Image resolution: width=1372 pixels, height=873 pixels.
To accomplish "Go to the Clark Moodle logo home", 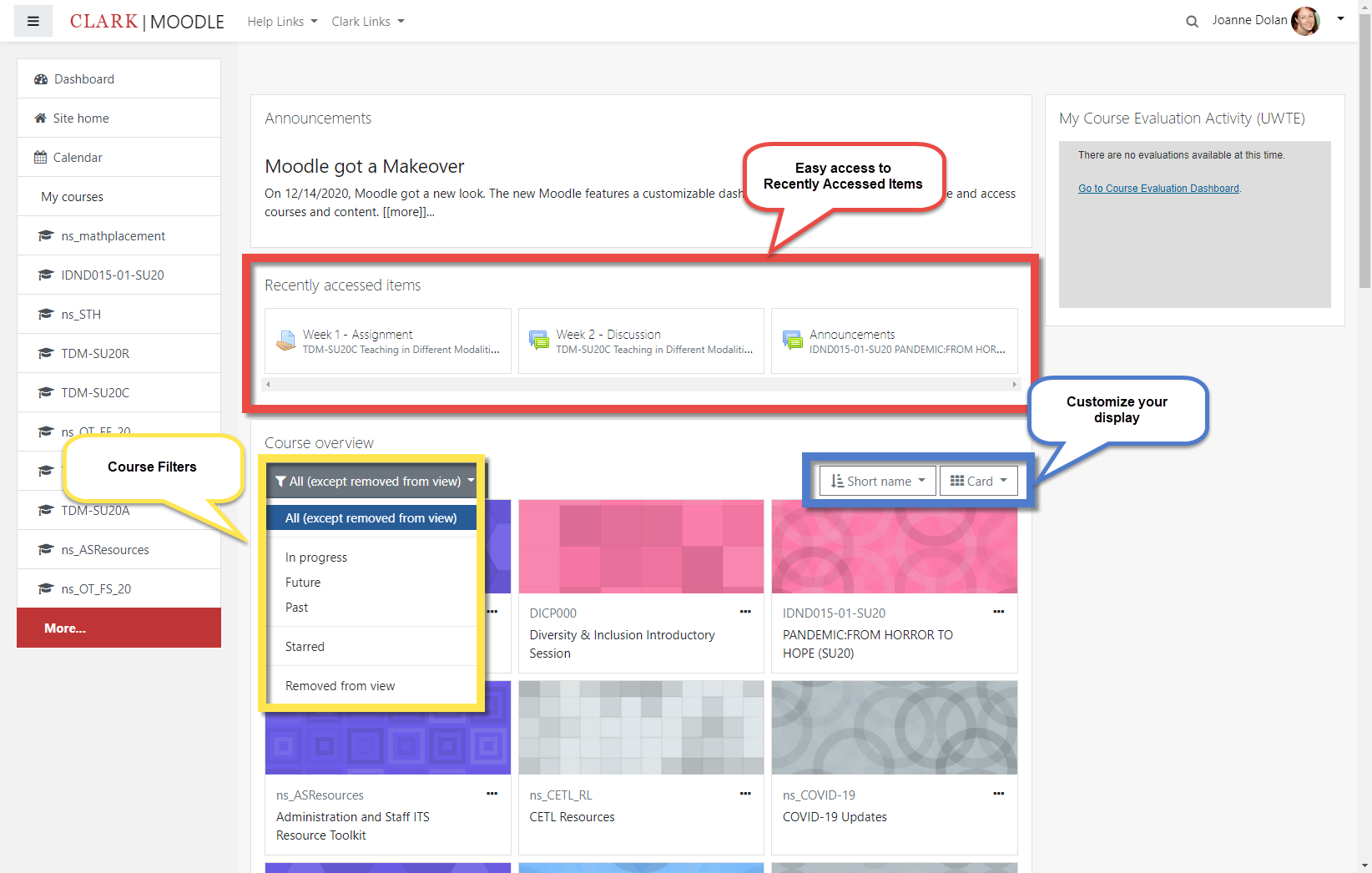I will point(147,22).
